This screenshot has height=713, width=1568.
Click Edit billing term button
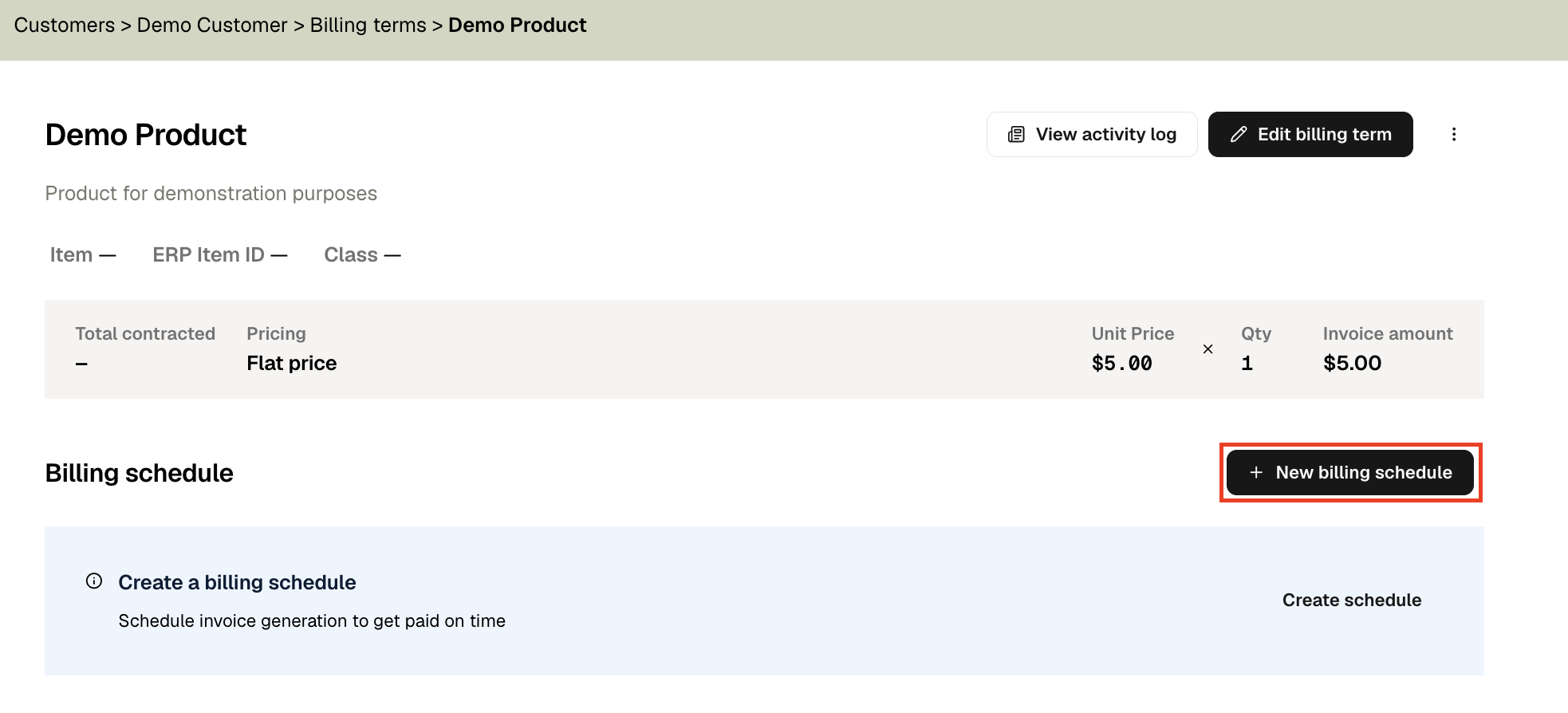[x=1310, y=134]
